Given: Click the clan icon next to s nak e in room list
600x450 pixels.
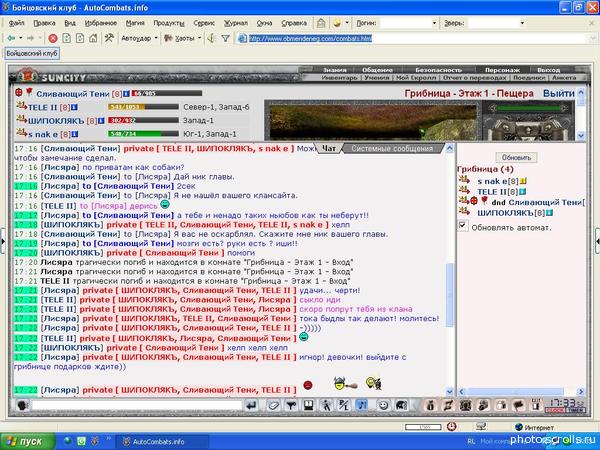Looking at the screenshot, I should click(x=464, y=179).
